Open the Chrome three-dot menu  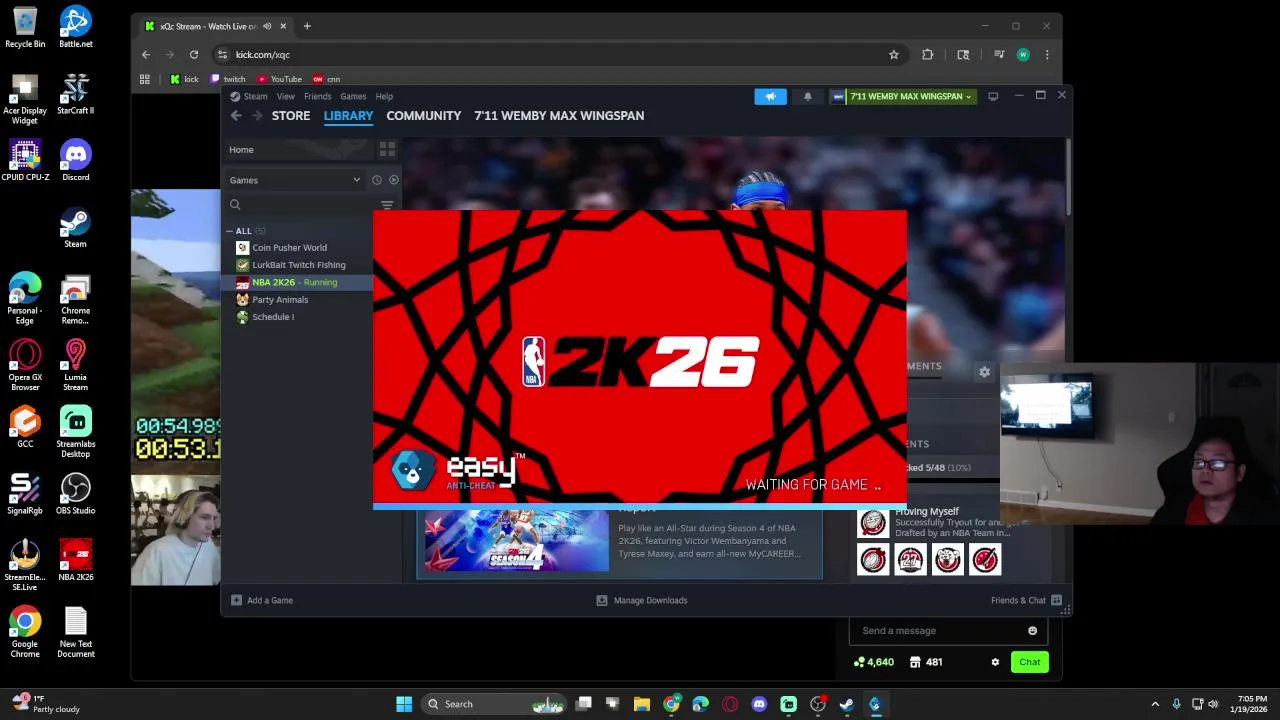(x=1047, y=55)
